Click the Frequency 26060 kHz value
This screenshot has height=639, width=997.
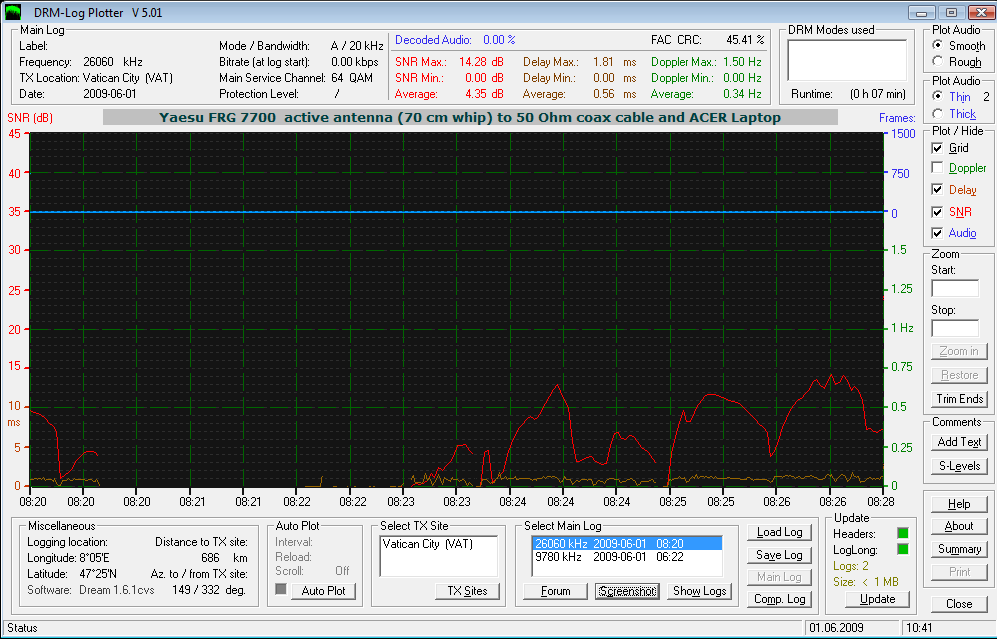pos(113,62)
